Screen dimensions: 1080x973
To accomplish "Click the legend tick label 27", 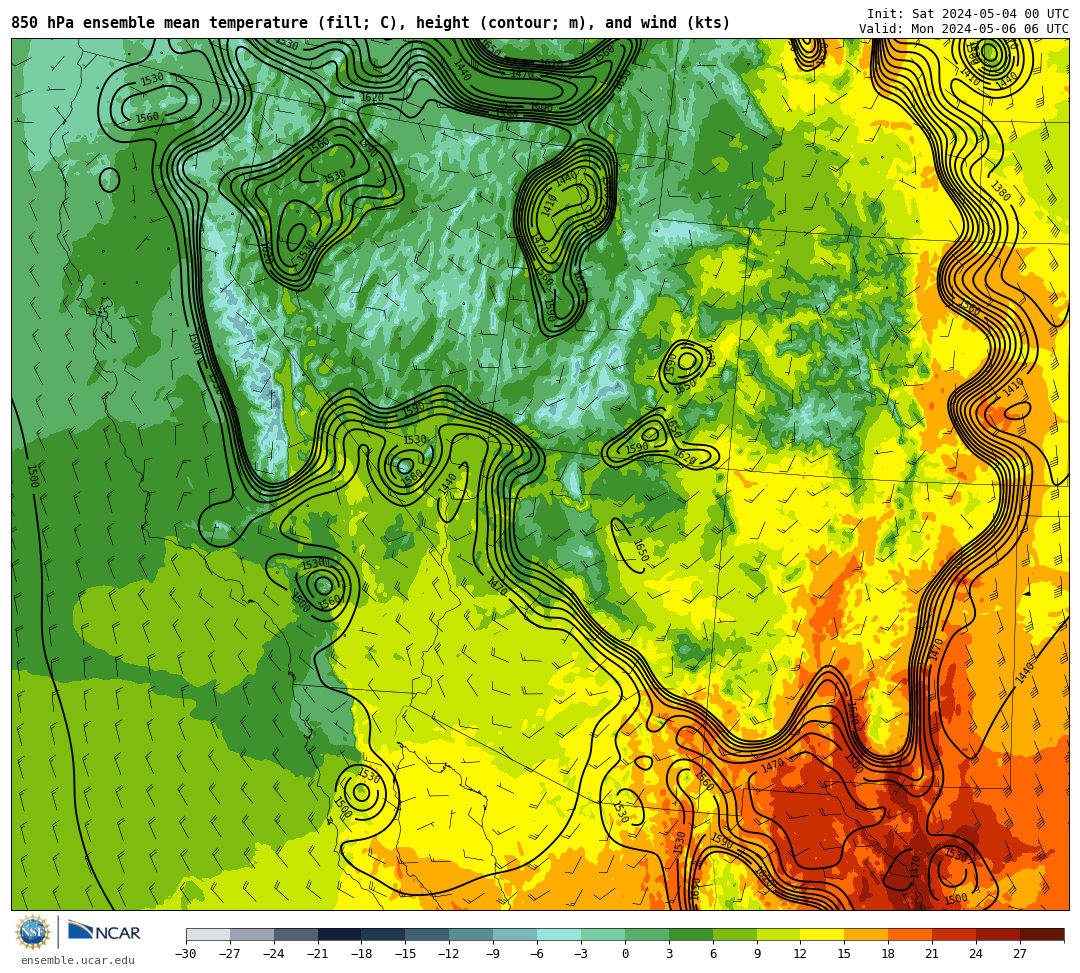I will click(x=1020, y=954).
